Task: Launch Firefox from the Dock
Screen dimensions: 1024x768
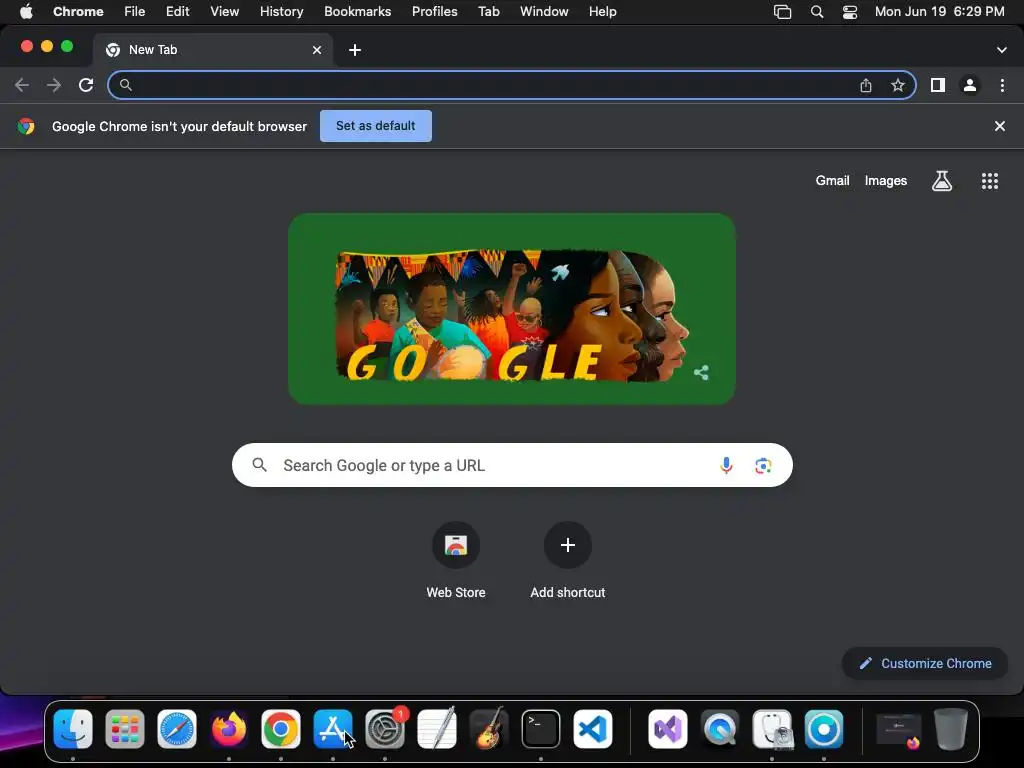Action: point(229,729)
